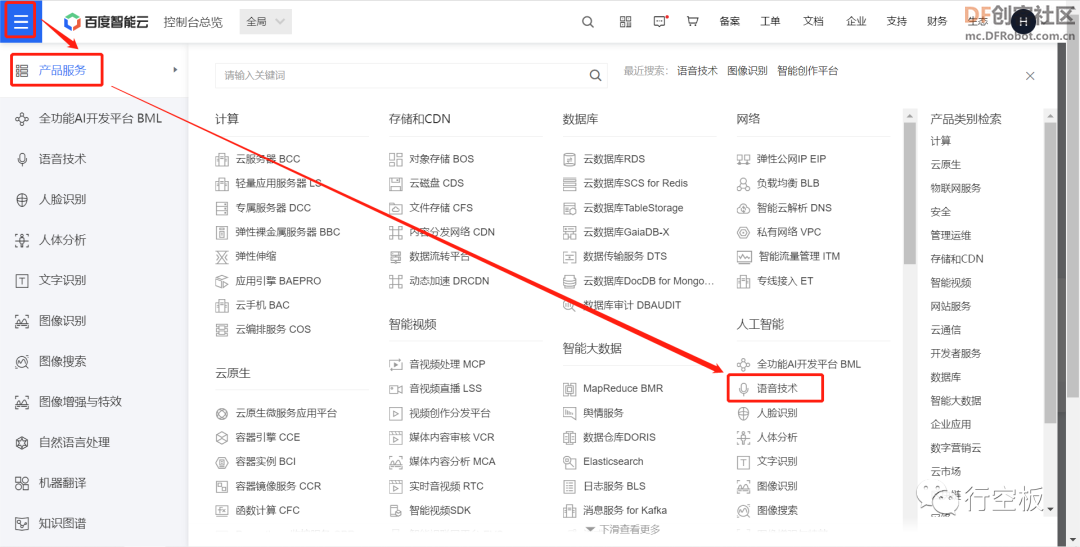Screen dimensions: 1080x547
Task: Click sidebar 图像识别 icon
Action: tap(22, 321)
